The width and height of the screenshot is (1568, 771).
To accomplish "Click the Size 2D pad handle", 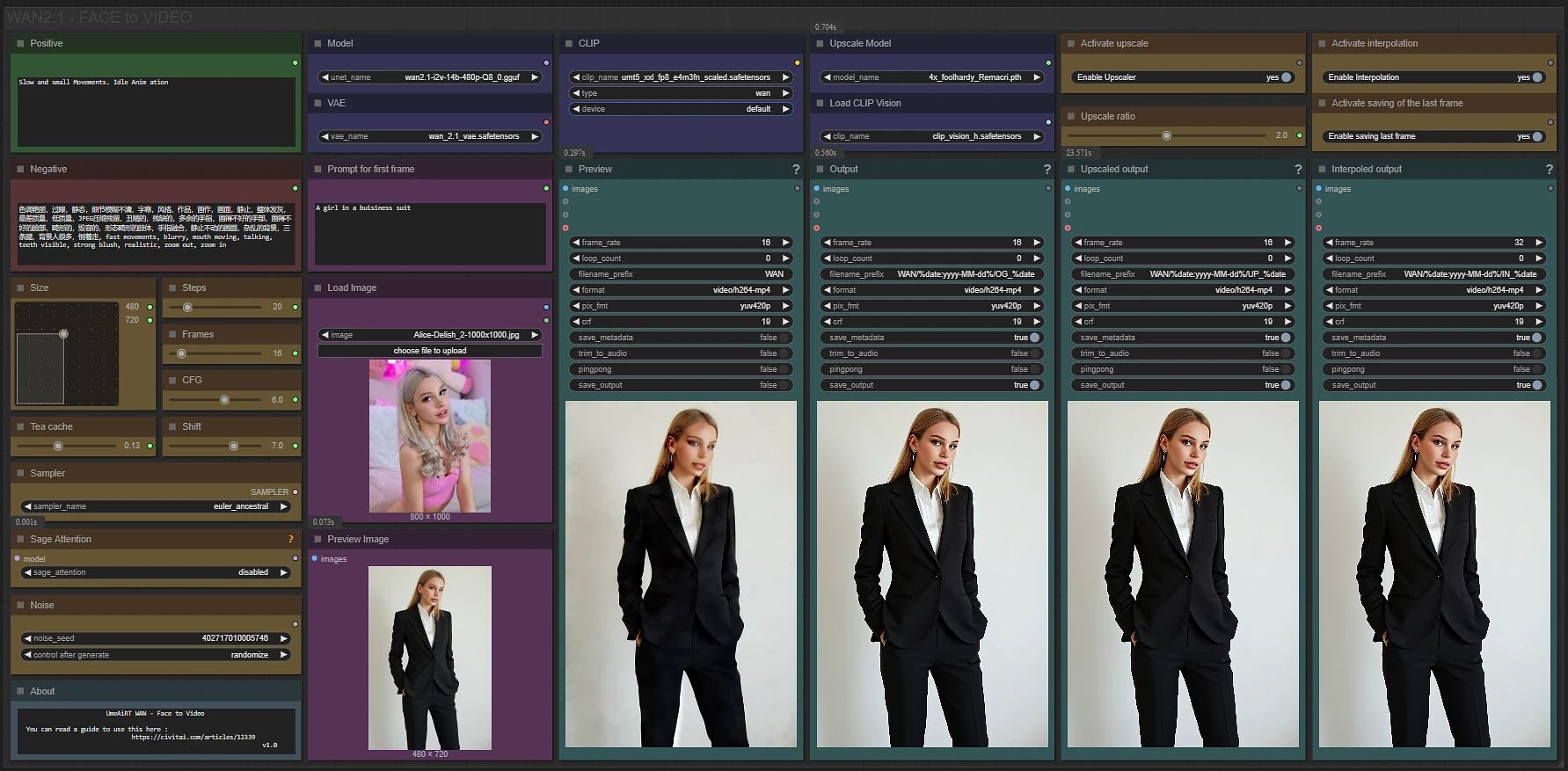I will click(63, 334).
